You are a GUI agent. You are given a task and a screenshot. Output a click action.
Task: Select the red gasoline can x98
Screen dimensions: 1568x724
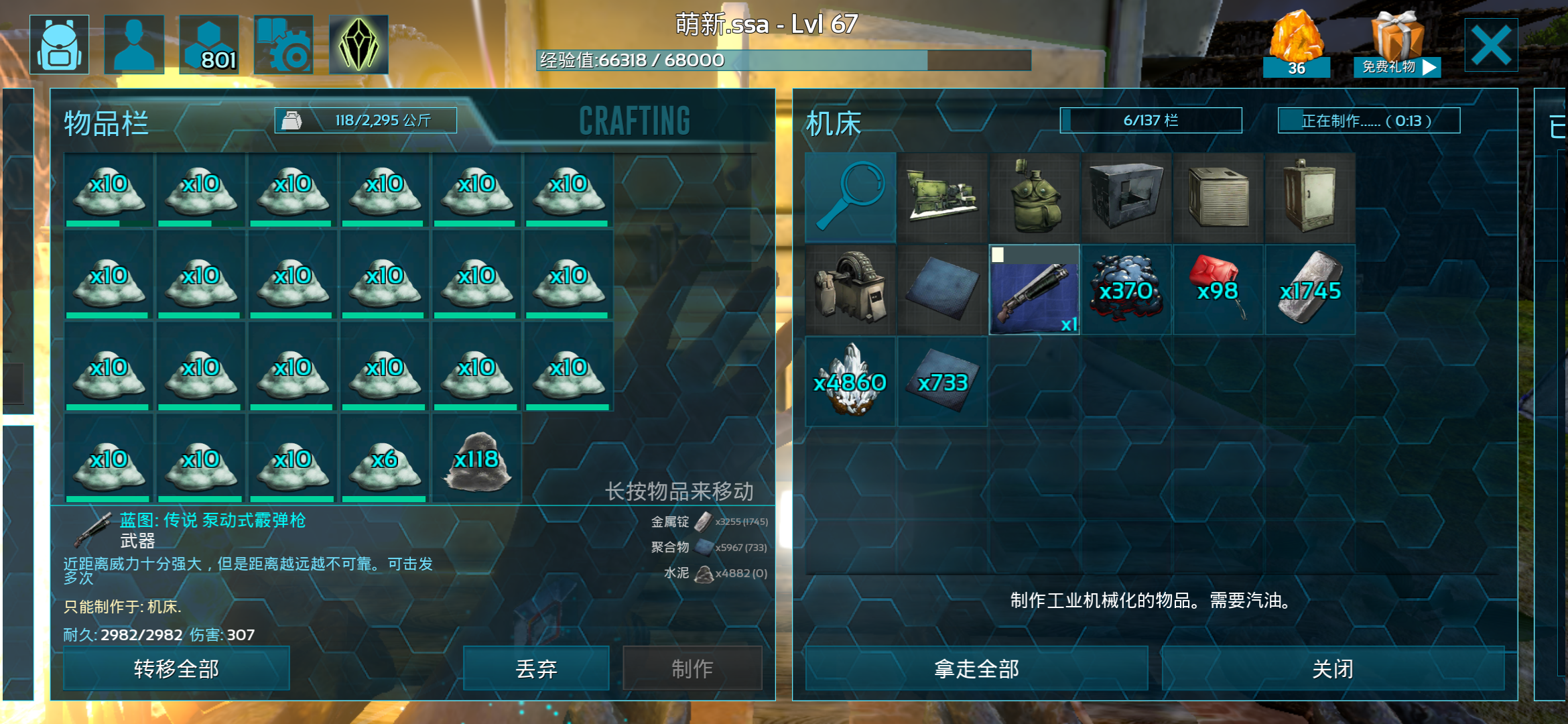1218,290
